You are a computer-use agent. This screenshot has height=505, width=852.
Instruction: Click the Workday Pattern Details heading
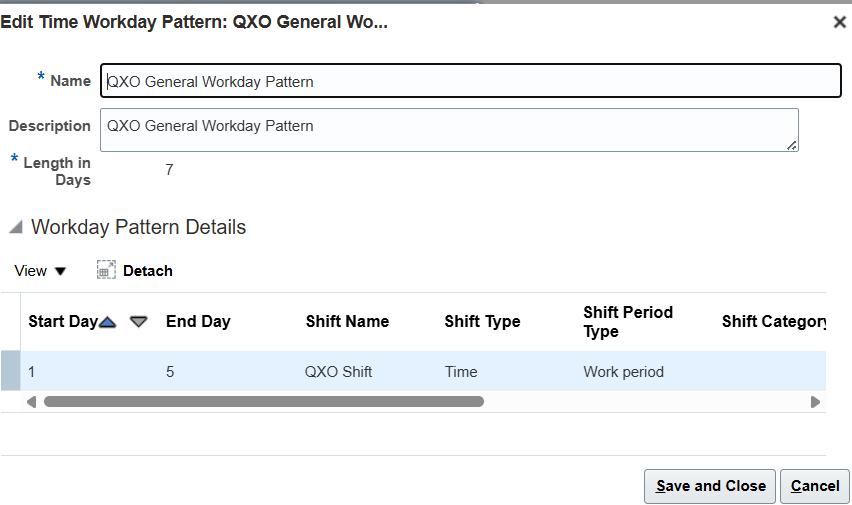138,227
